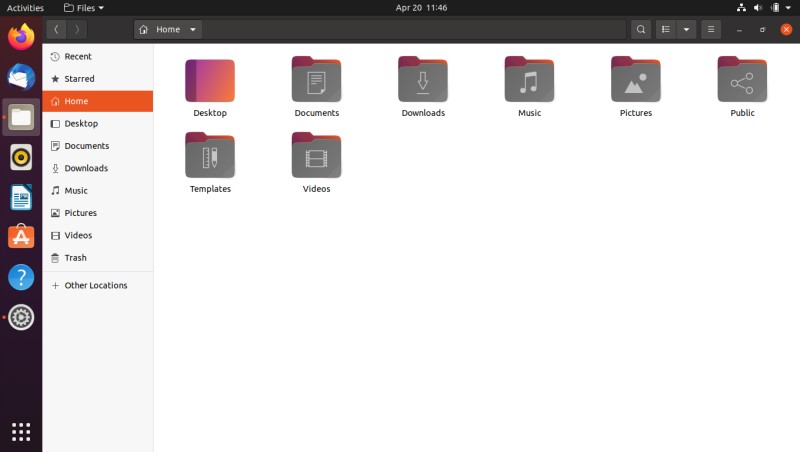Select the Public folder icon
Viewport: 800px width, 452px height.
[x=742, y=80]
